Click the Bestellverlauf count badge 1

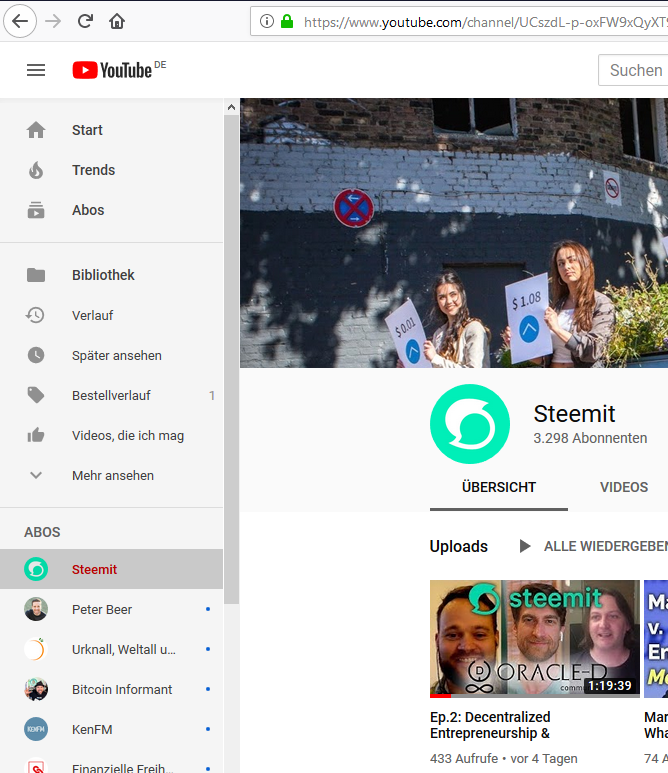[212, 395]
